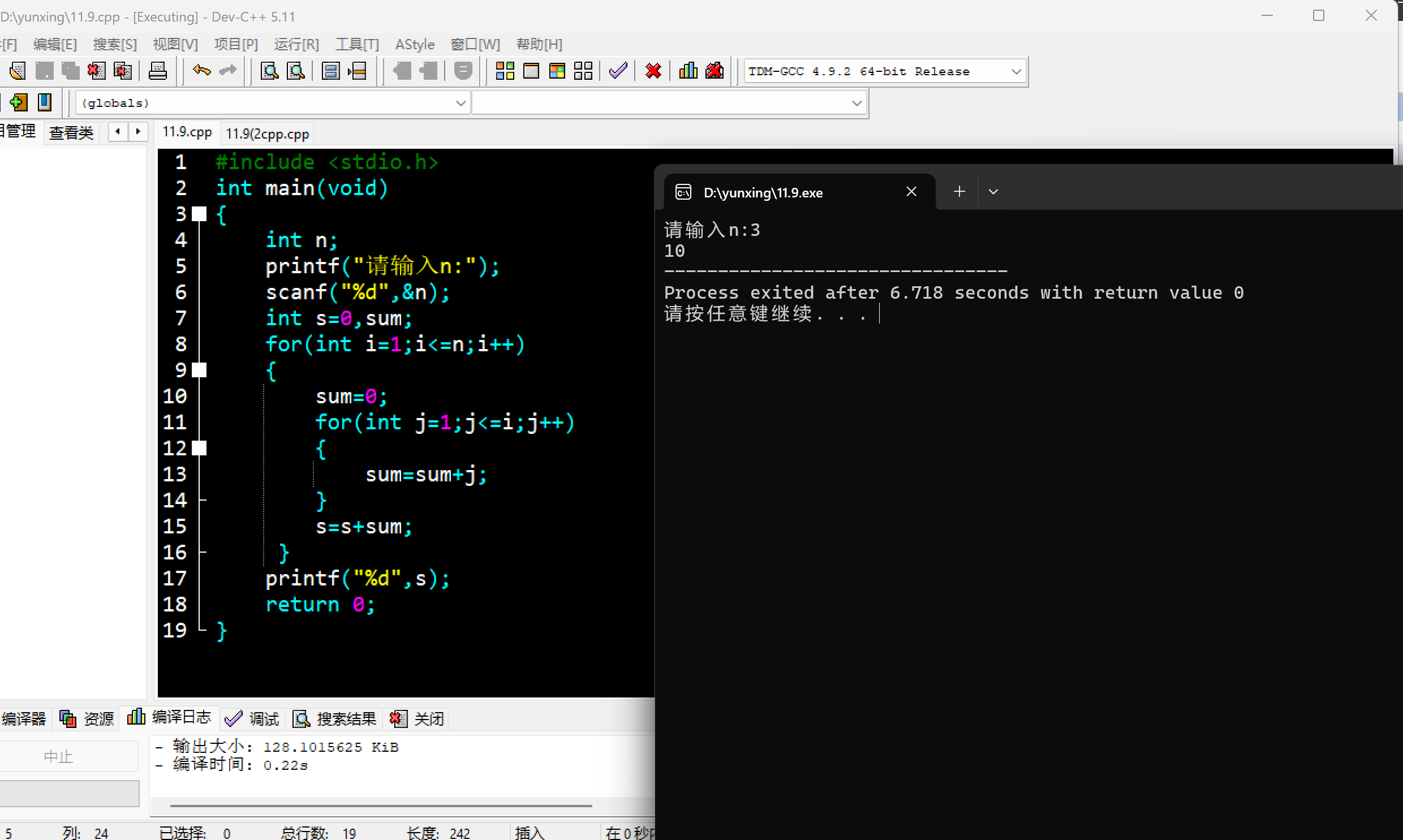Screen dimensions: 1403x840
Task: Collapse the fold marker at line 3
Action: [x=199, y=214]
